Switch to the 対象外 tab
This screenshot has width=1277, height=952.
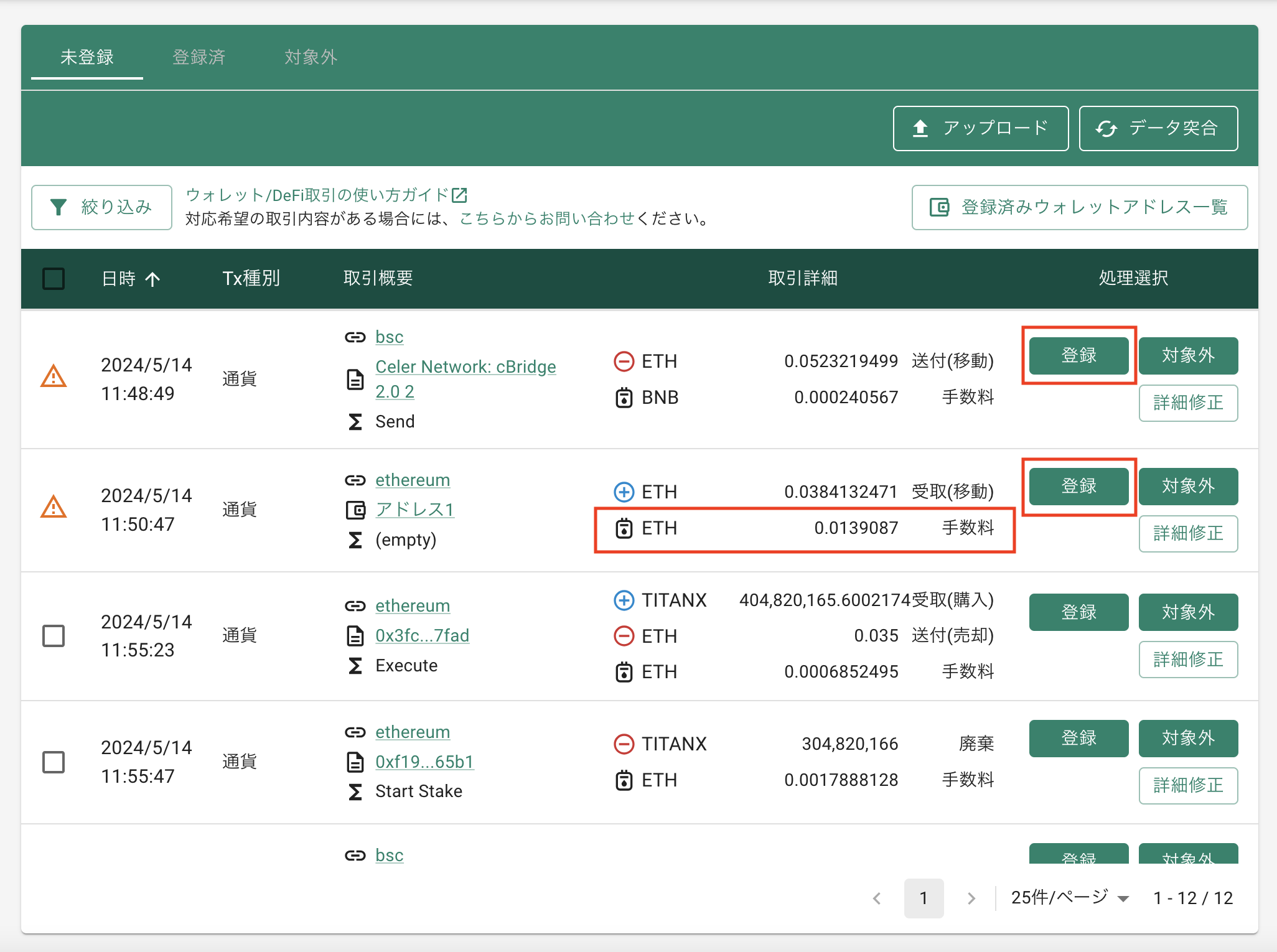(x=311, y=57)
